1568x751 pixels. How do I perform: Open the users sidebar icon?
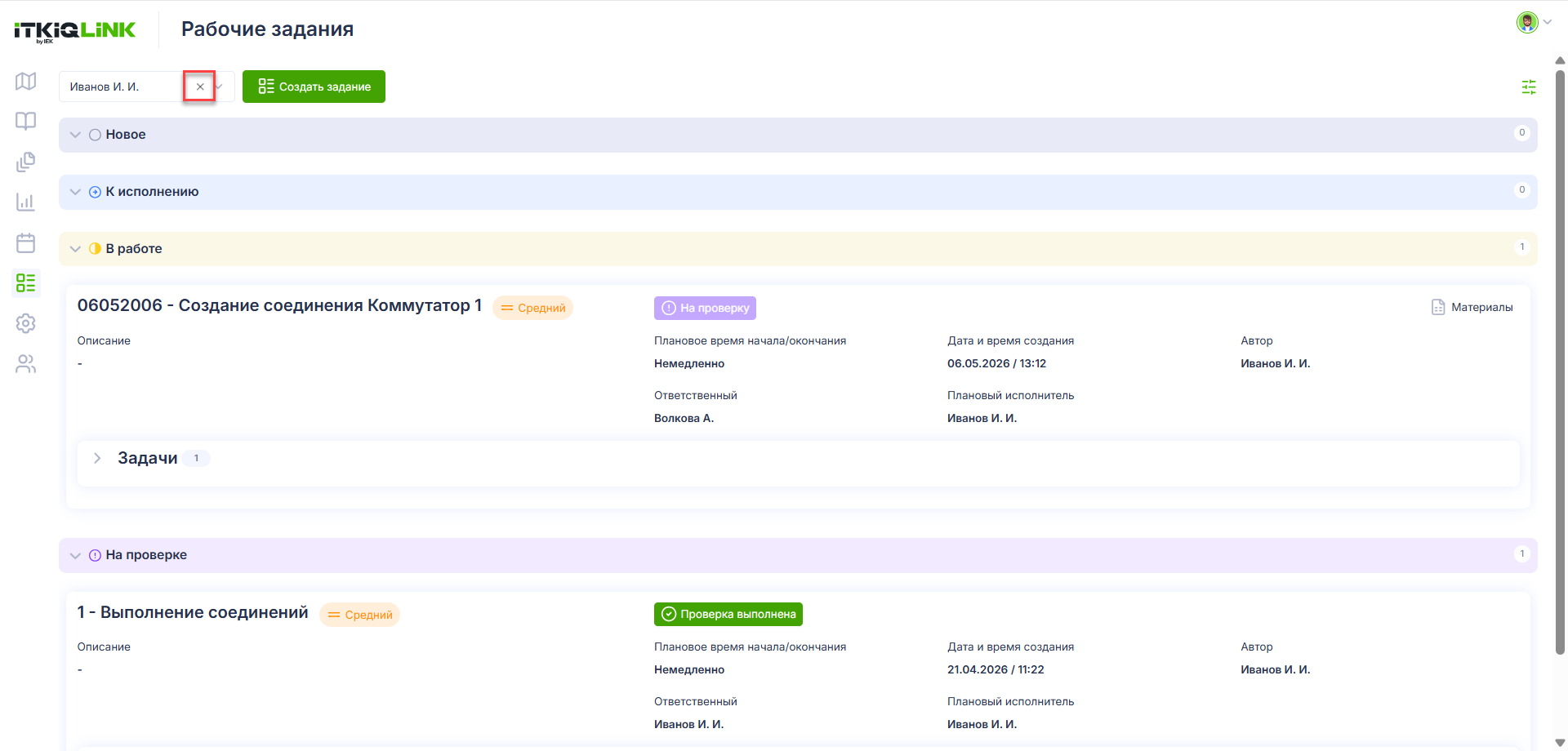tap(26, 364)
